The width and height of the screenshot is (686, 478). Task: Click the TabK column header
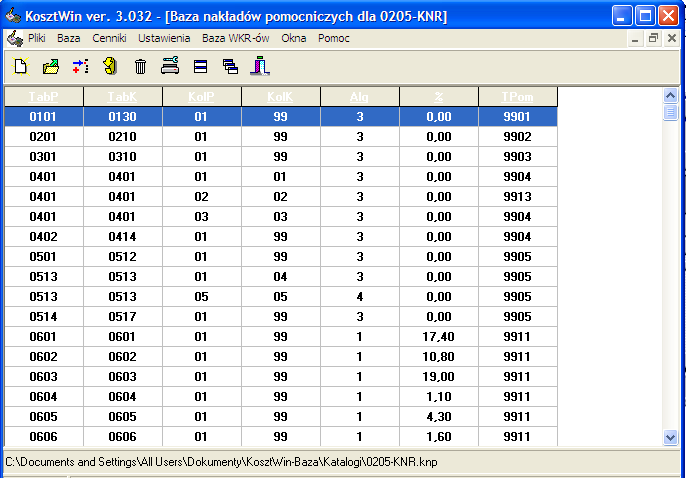click(123, 97)
